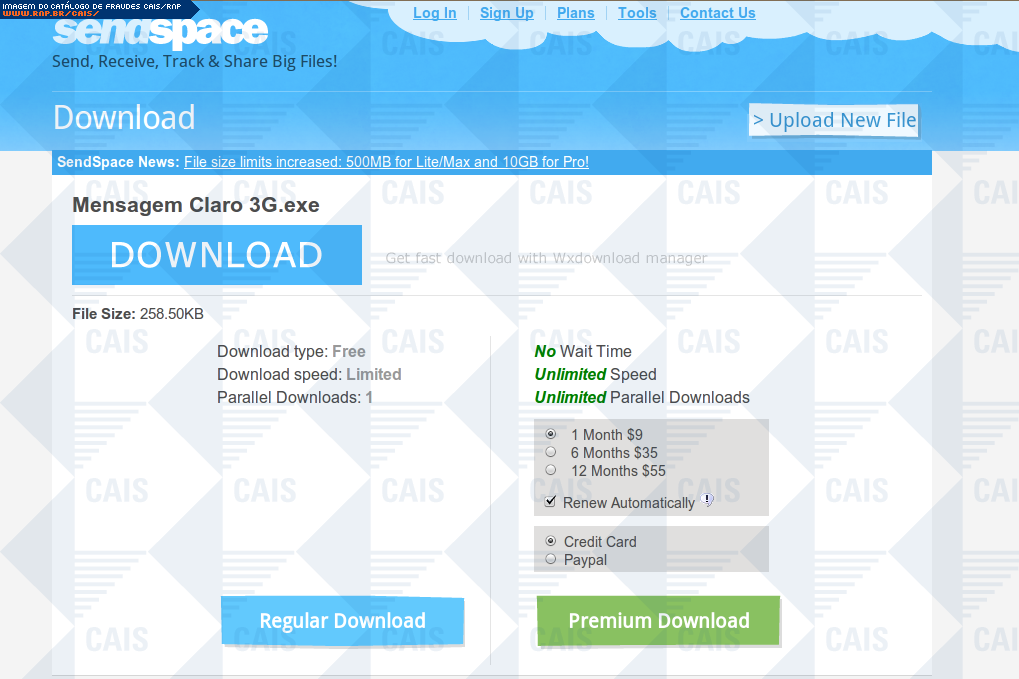Image resolution: width=1019 pixels, height=679 pixels.
Task: Click the Mensagem Claro 3G.exe file name
Action: tap(196, 205)
